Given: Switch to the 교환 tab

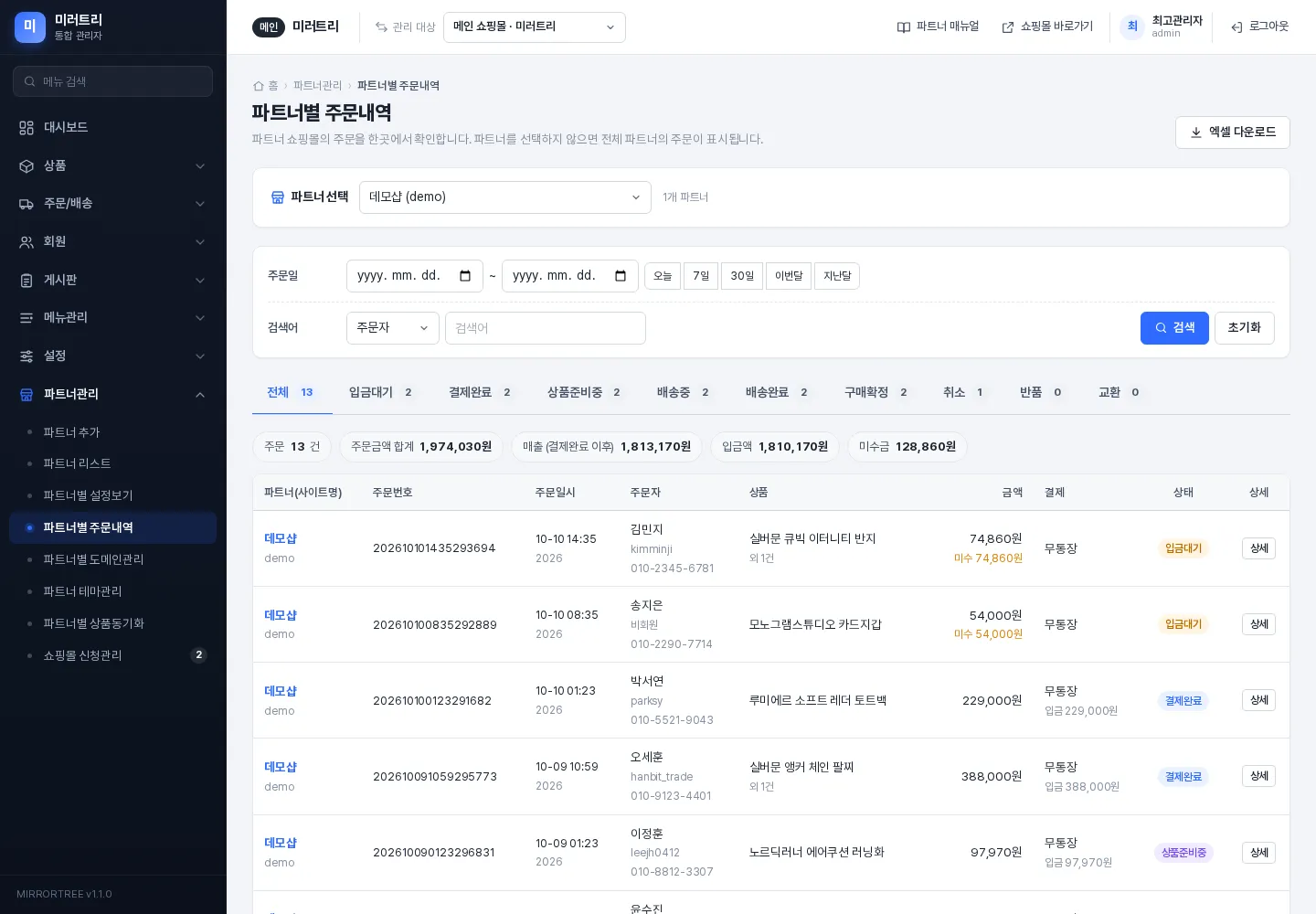Looking at the screenshot, I should pyautogui.click(x=1120, y=393).
